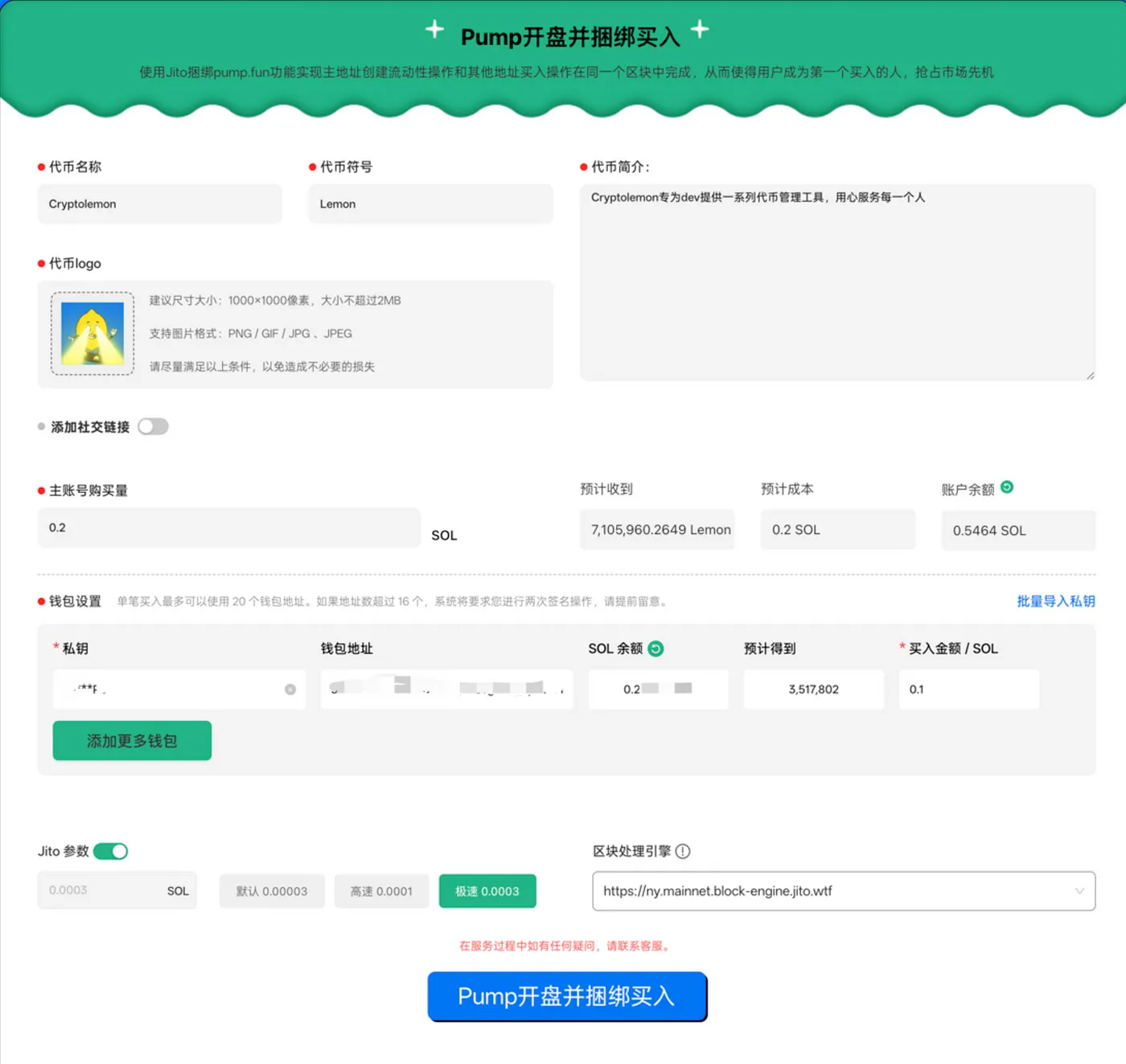Screen dimensions: 1126x1064
Task: Refresh the SOL 余额 wallet balance icon
Action: [x=655, y=649]
